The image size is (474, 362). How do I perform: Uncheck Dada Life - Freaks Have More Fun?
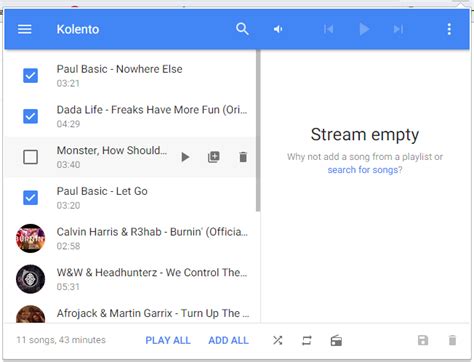point(30,116)
